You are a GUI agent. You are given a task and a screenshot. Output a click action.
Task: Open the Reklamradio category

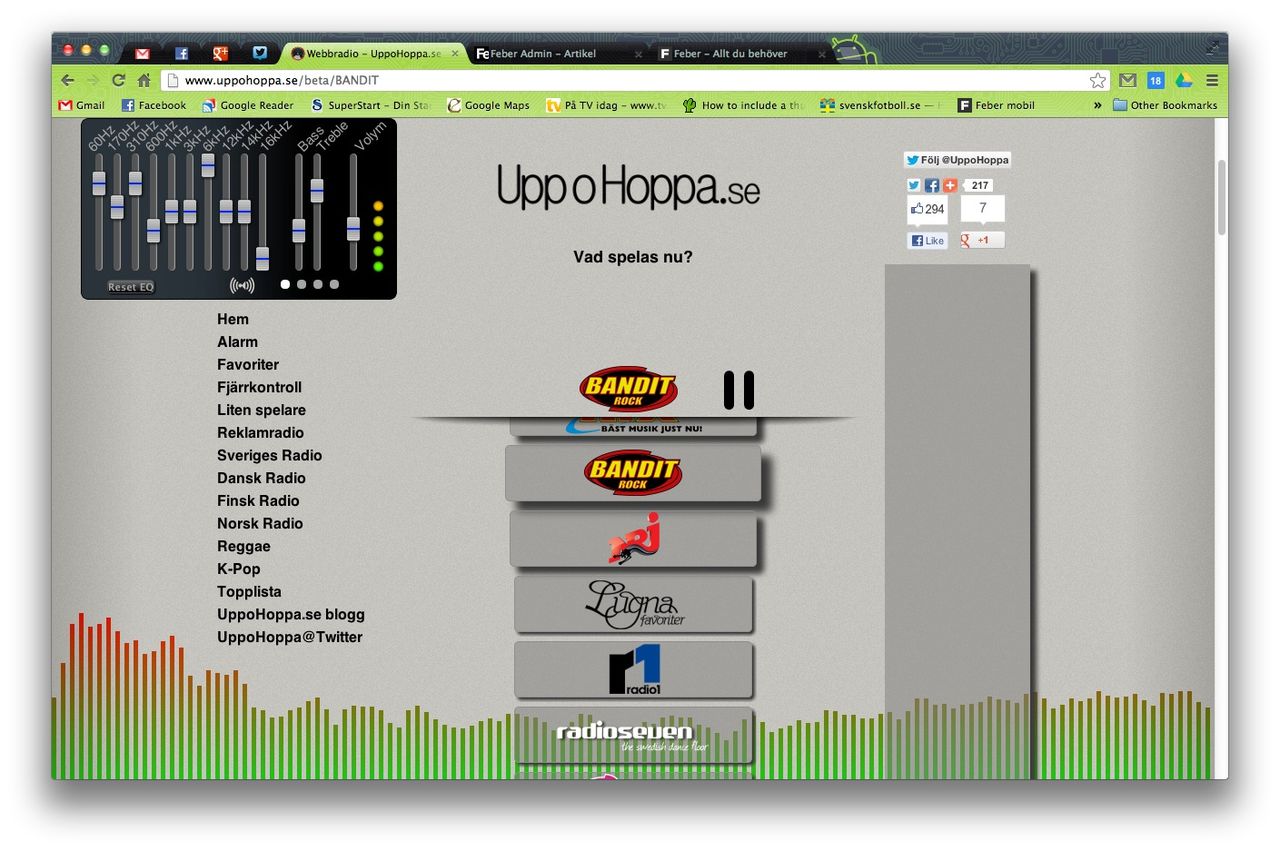click(260, 433)
